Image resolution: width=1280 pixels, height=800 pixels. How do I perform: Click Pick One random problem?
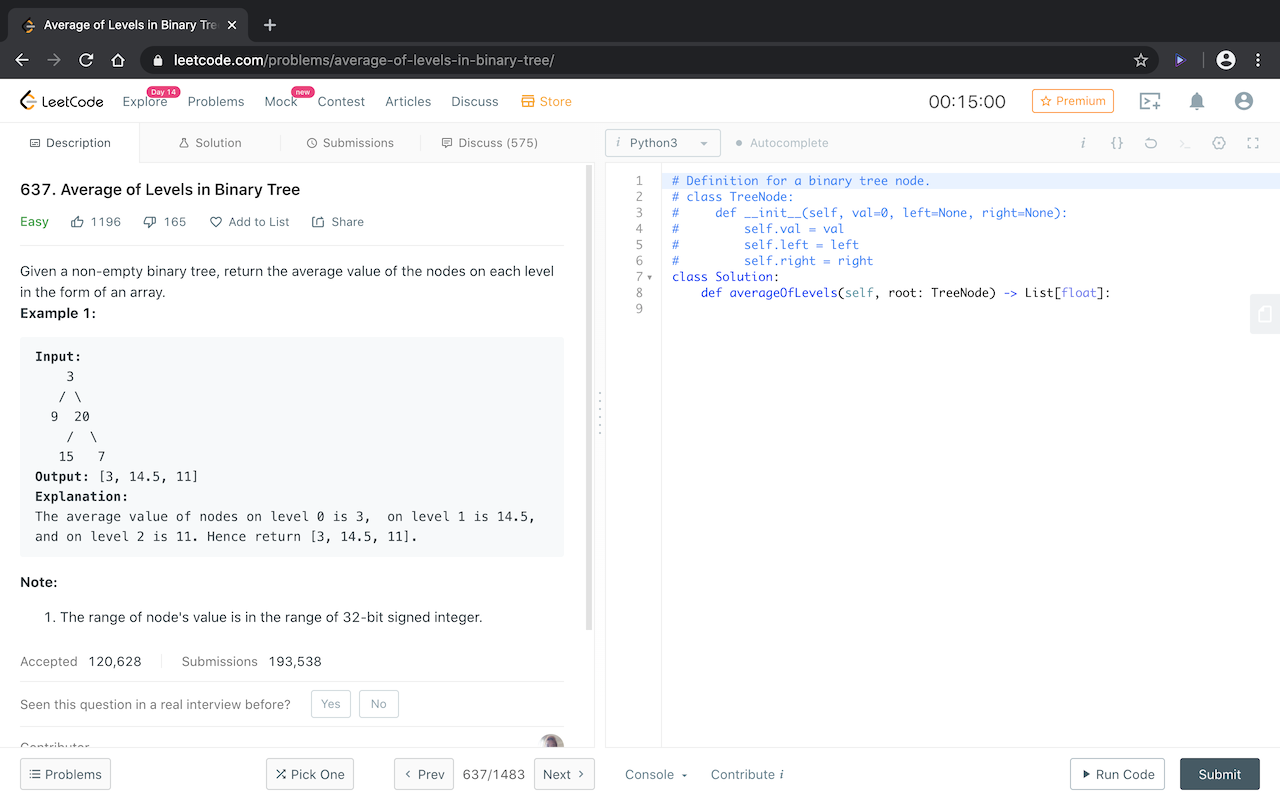click(310, 774)
